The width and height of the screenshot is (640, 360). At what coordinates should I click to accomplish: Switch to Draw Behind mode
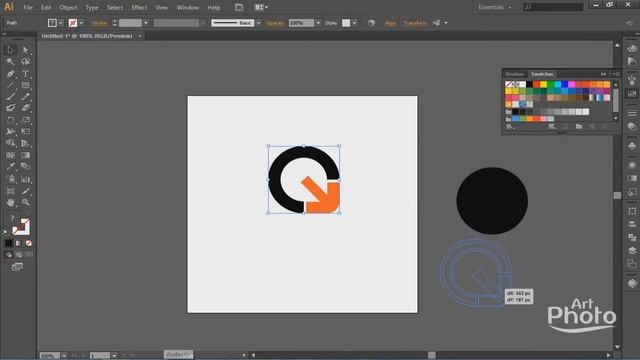[19, 255]
